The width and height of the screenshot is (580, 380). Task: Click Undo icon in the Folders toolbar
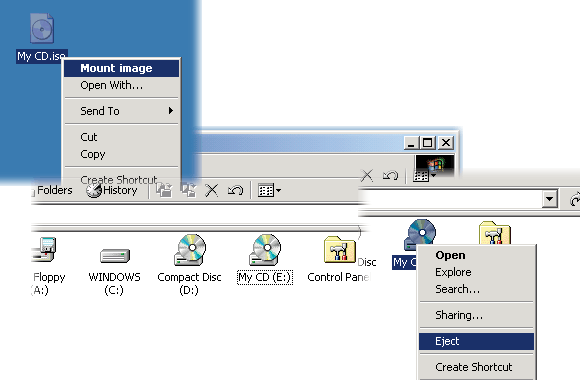(235, 191)
